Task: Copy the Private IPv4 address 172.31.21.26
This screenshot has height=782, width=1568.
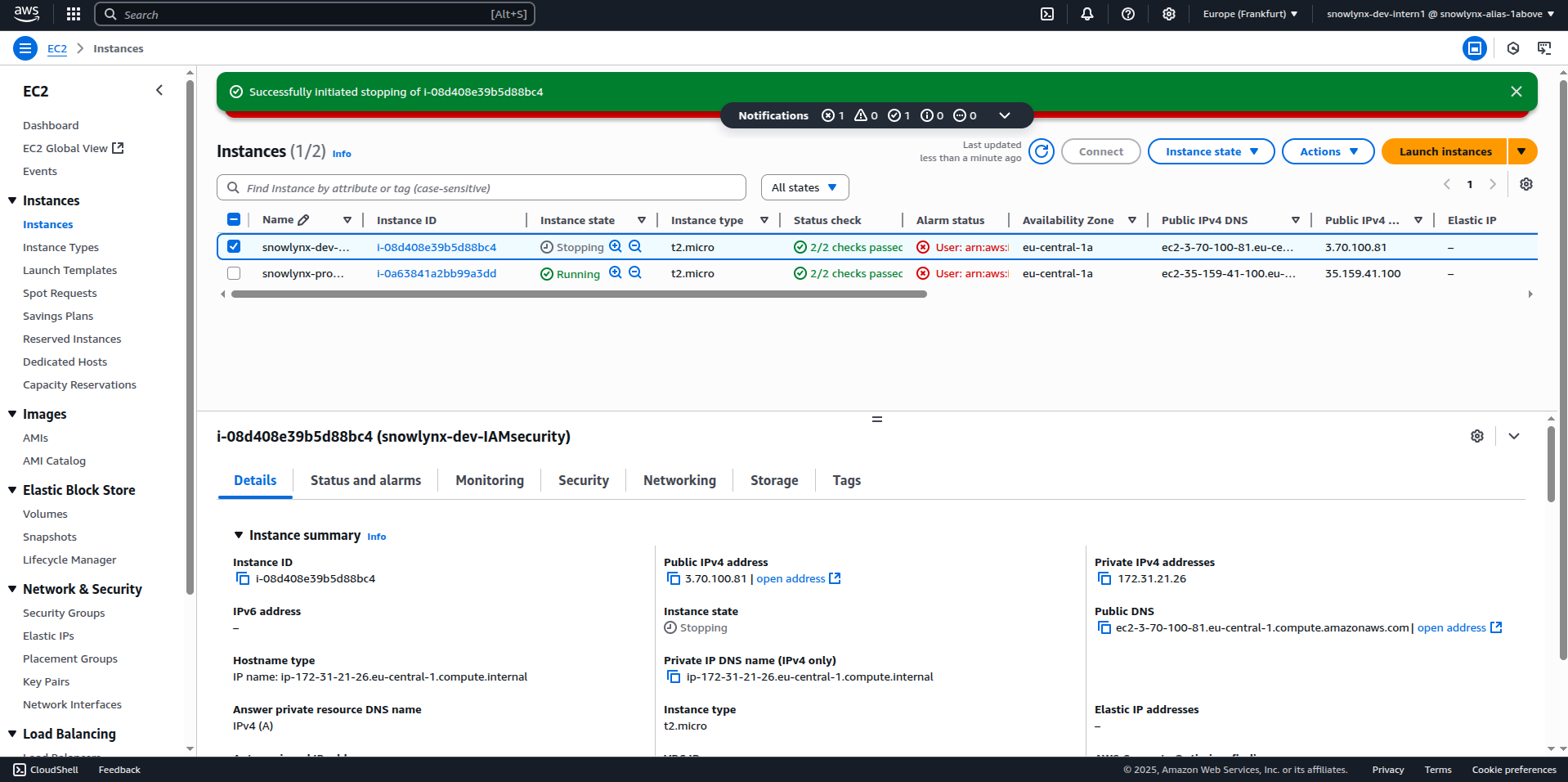Action: click(1104, 579)
